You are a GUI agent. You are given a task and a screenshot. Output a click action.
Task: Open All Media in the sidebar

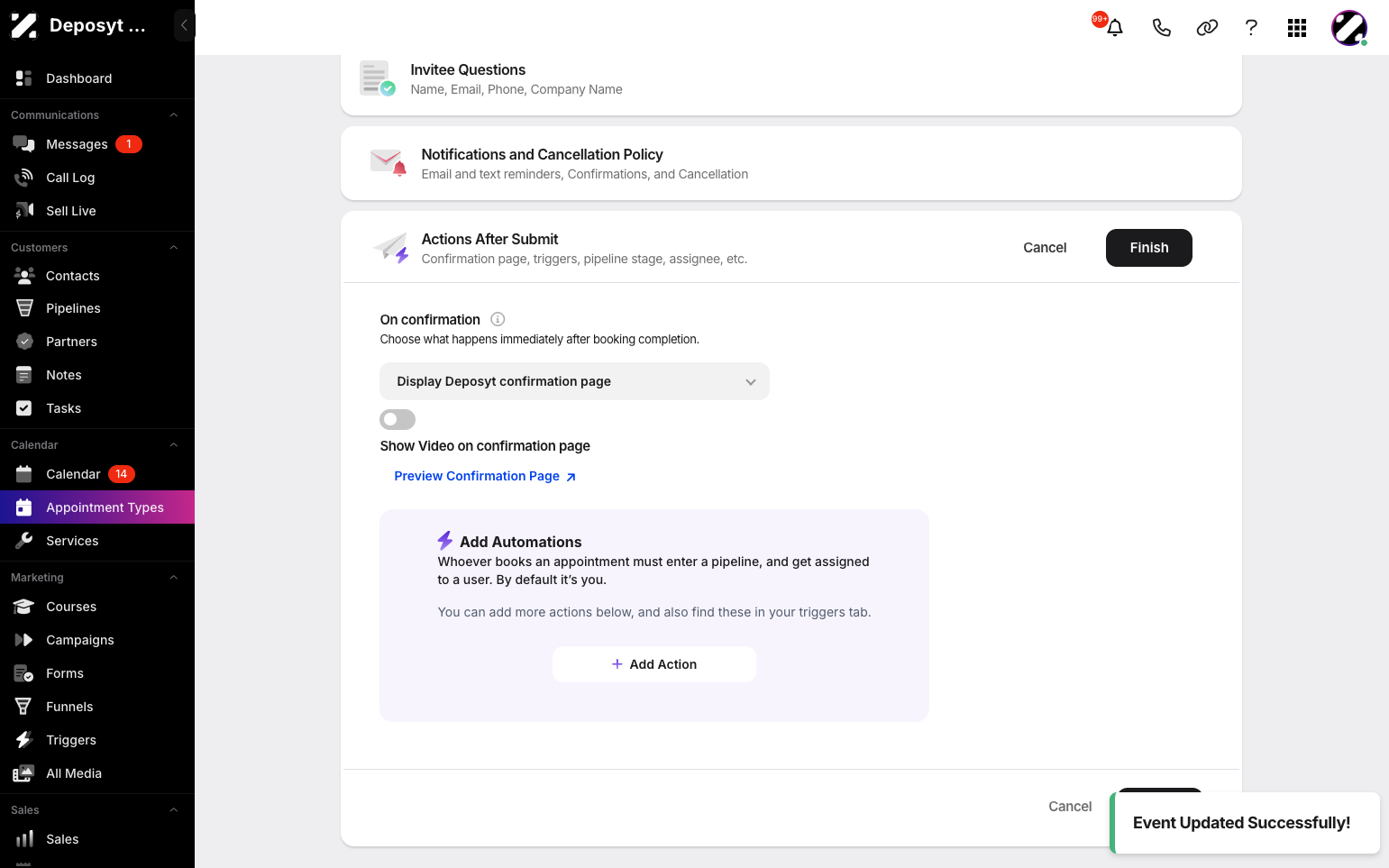[x=97, y=773]
